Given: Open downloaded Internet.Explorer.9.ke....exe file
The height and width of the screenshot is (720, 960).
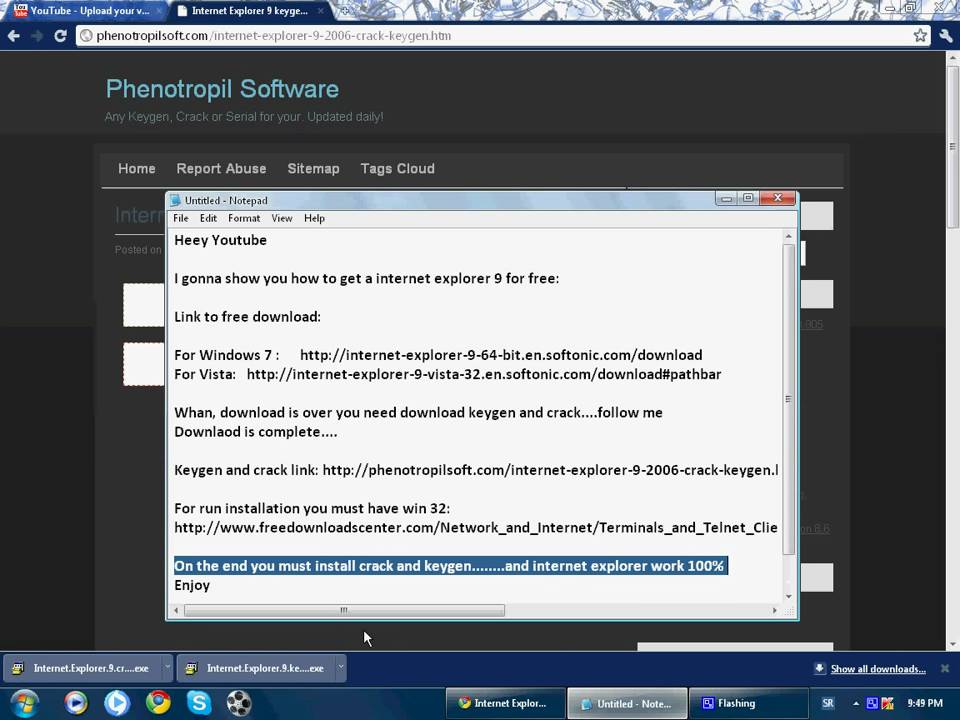Looking at the screenshot, I should coord(257,668).
